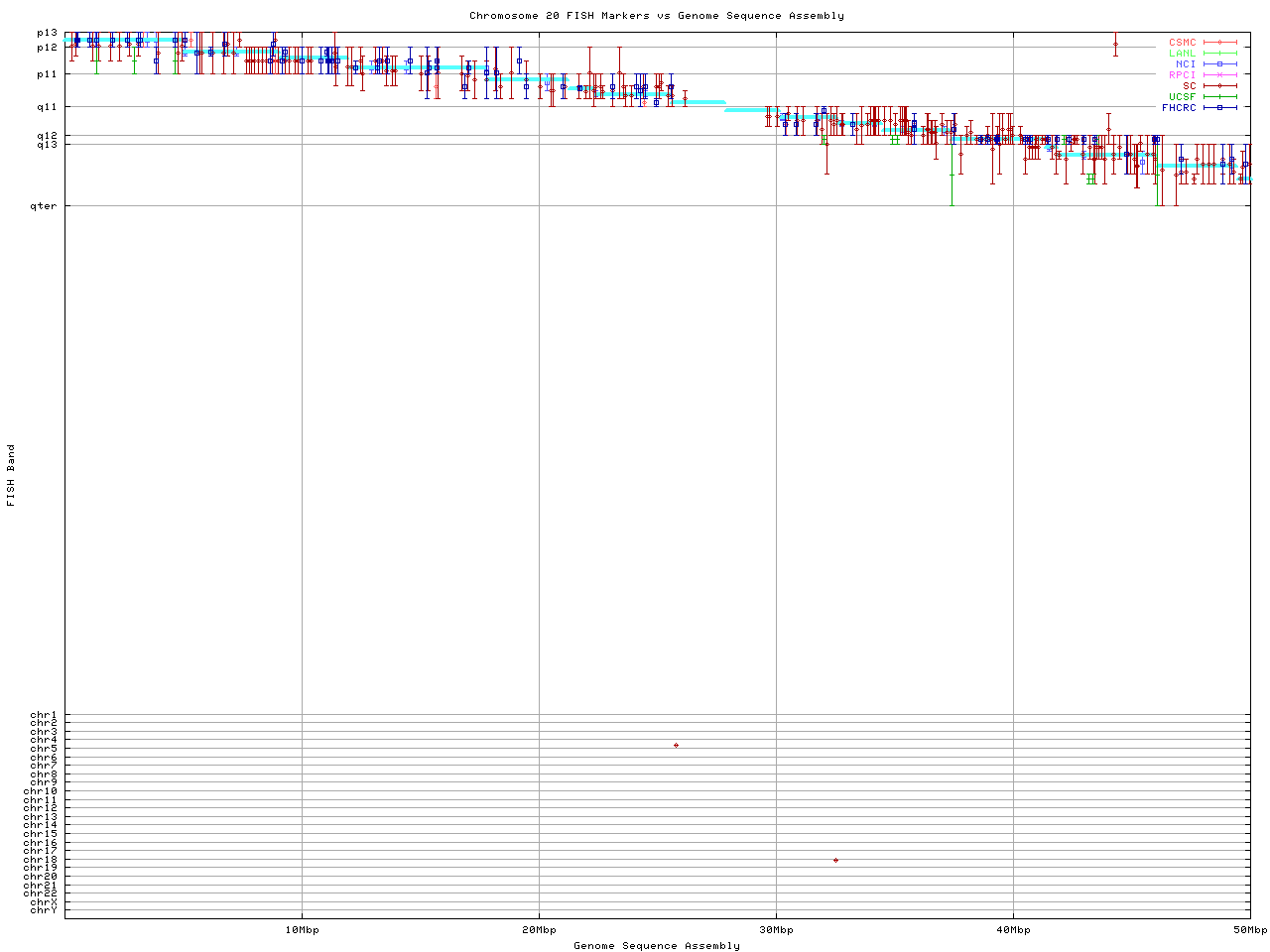Viewport: 1270px width, 952px height.
Task: Click the FHCRC legend text label
Action: coord(1179,108)
